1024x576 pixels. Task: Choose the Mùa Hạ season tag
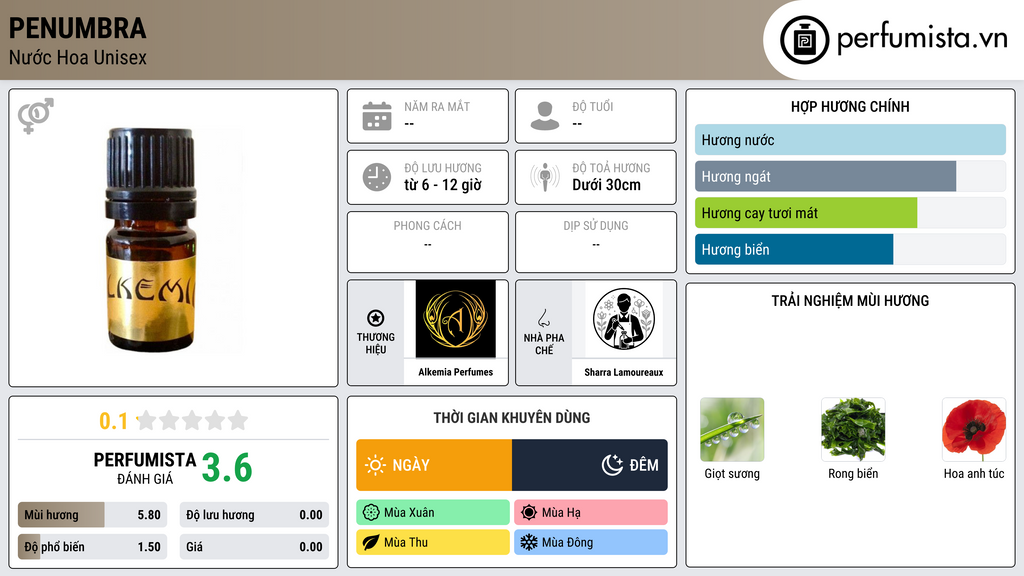click(591, 513)
